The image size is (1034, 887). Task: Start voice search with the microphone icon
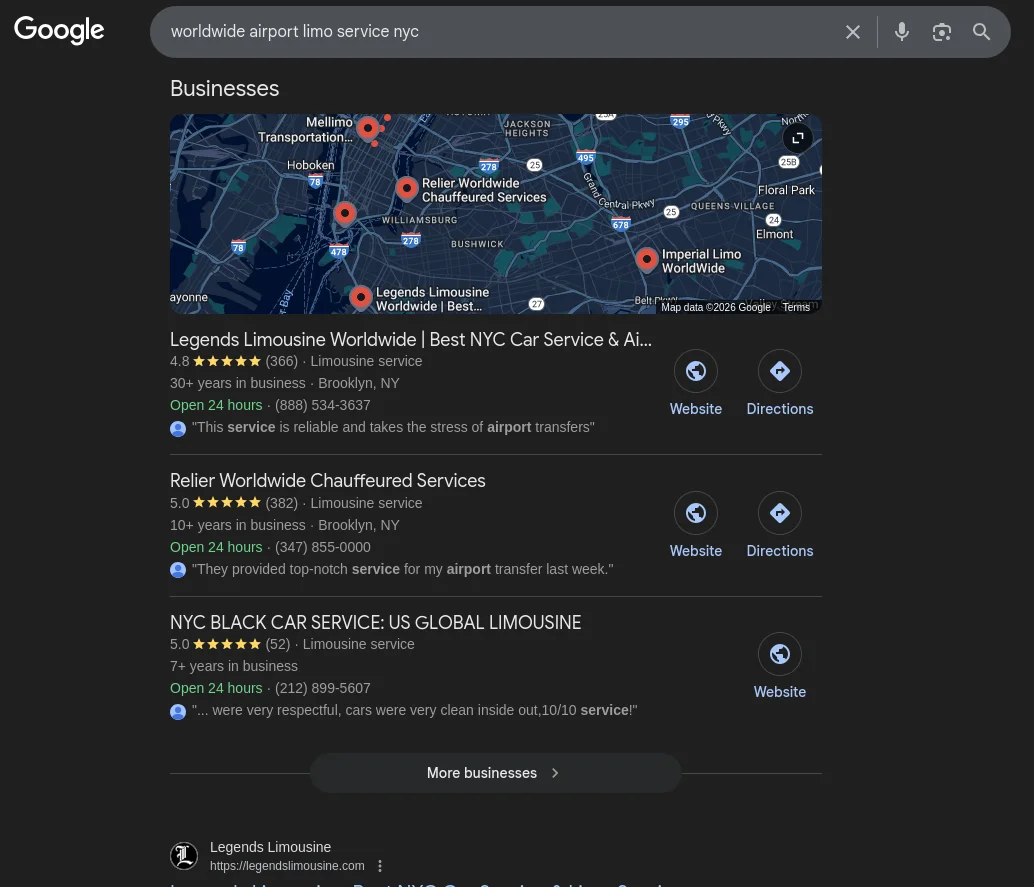[x=901, y=32]
